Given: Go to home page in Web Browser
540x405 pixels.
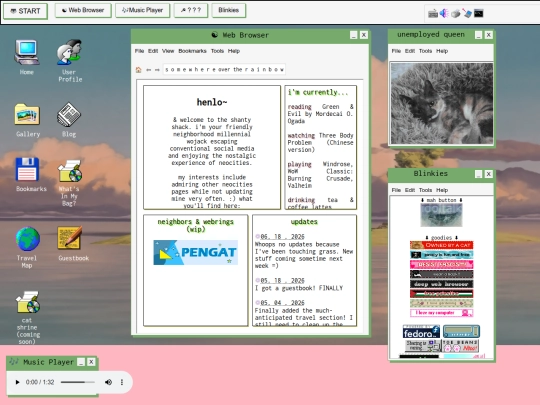Looking at the screenshot, I should (138, 70).
